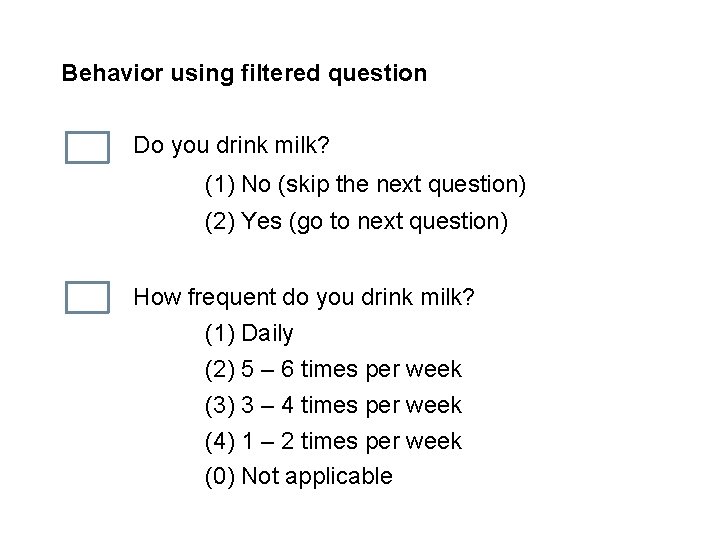Select option (2) Yes (go to next question)

356,222
